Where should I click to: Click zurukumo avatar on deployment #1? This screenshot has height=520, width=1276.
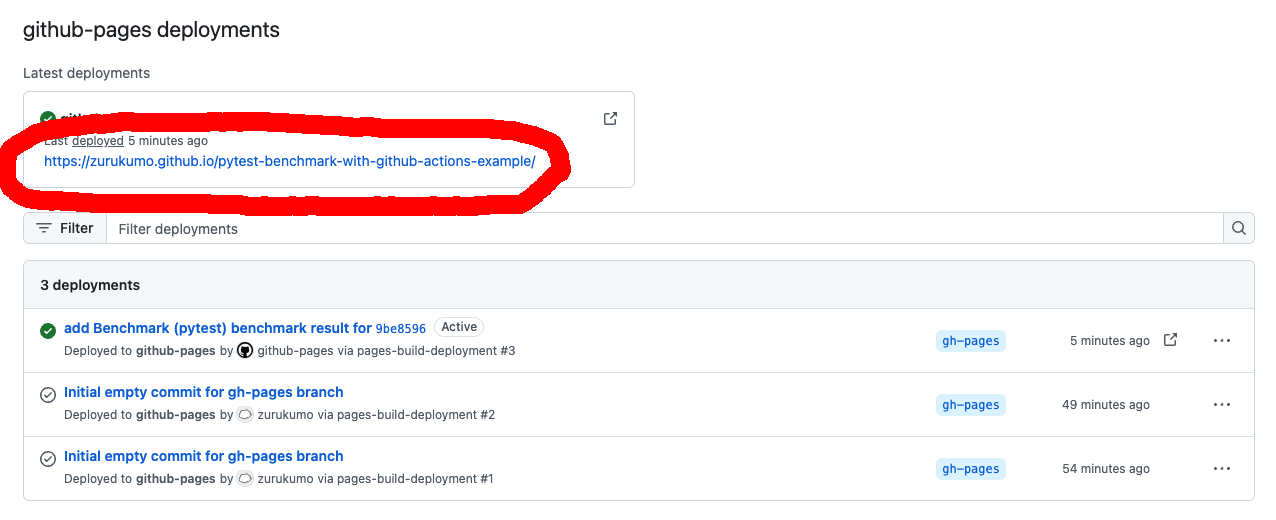pos(245,479)
